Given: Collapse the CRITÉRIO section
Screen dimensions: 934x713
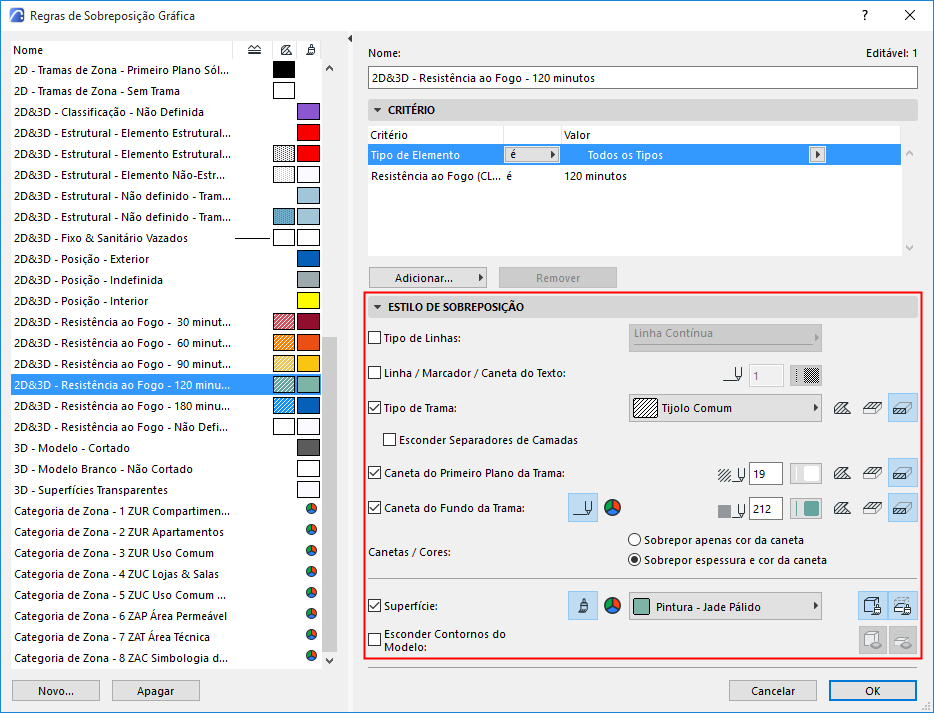Looking at the screenshot, I should 377,110.
